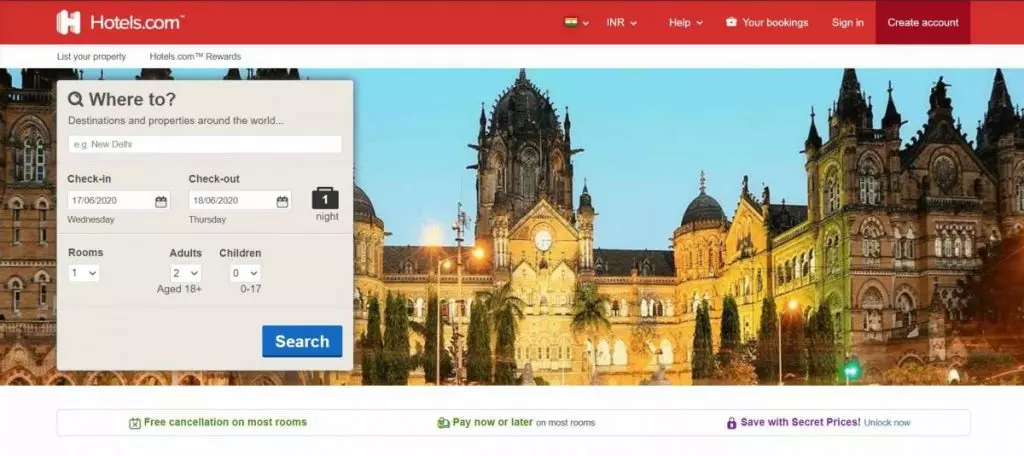Click the magnifier icon beside Where to?
Image resolution: width=1024 pixels, height=456 pixels.
pyautogui.click(x=76, y=99)
